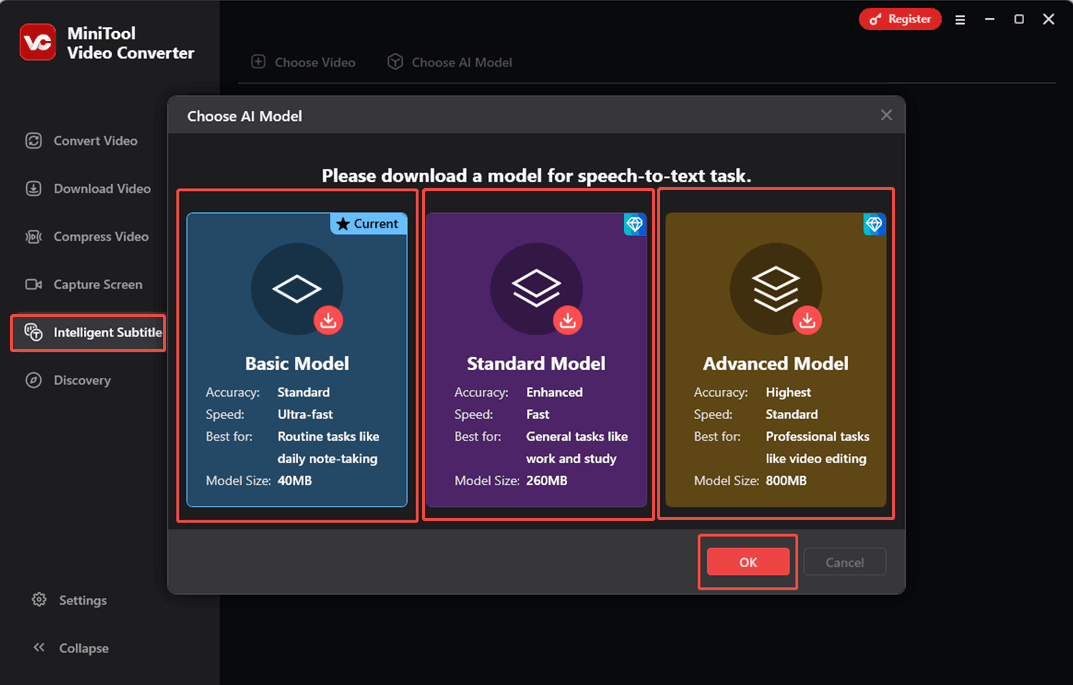
Task: Click the premium diamond badge on Advanced Model
Action: pos(874,224)
